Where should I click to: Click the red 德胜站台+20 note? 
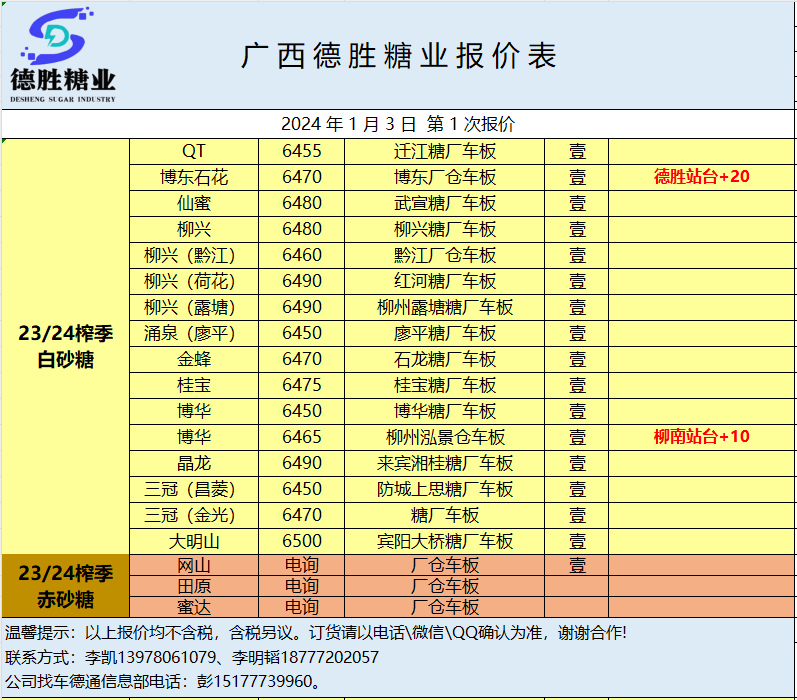(x=702, y=177)
